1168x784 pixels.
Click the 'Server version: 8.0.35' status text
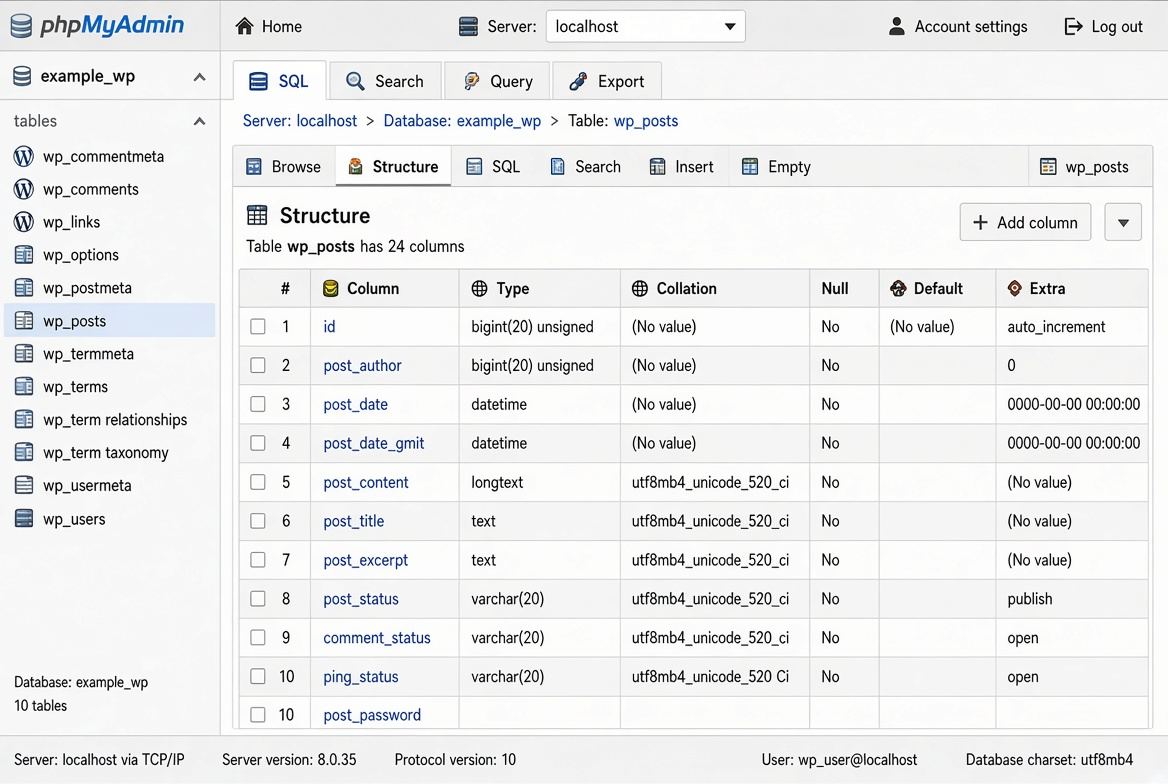(x=289, y=759)
